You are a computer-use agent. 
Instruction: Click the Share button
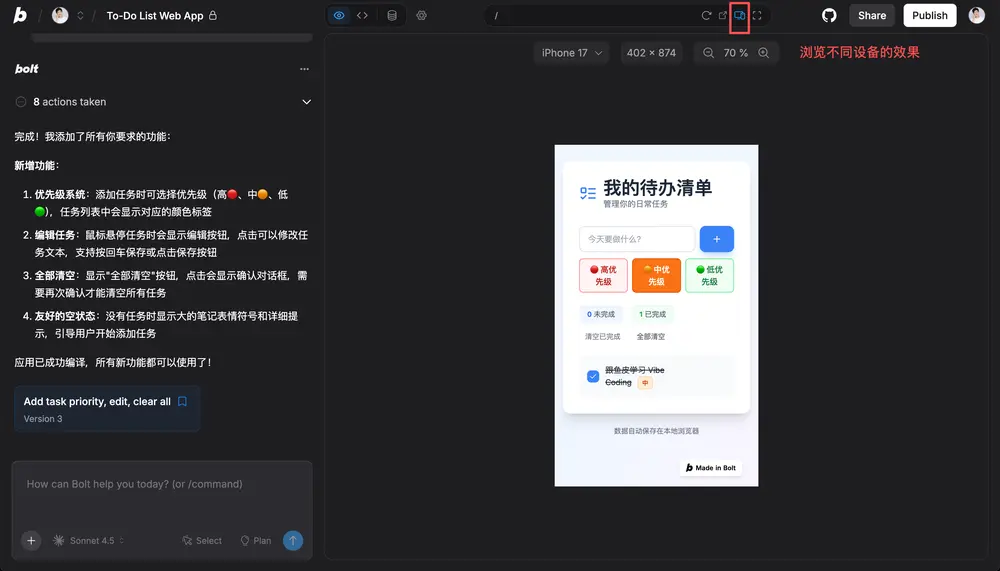coord(872,15)
